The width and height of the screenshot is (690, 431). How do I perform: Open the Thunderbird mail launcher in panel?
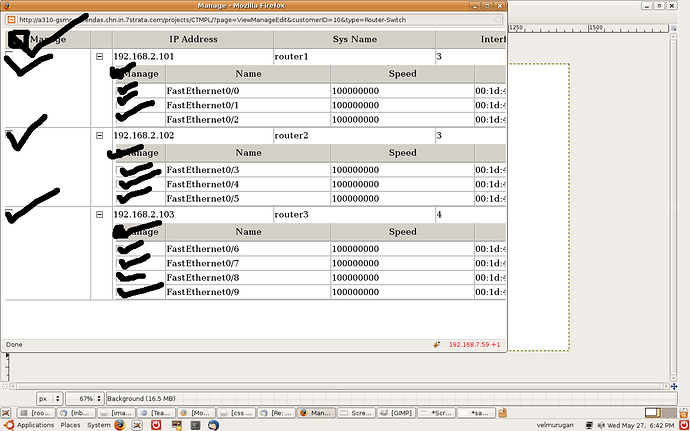tap(214, 425)
